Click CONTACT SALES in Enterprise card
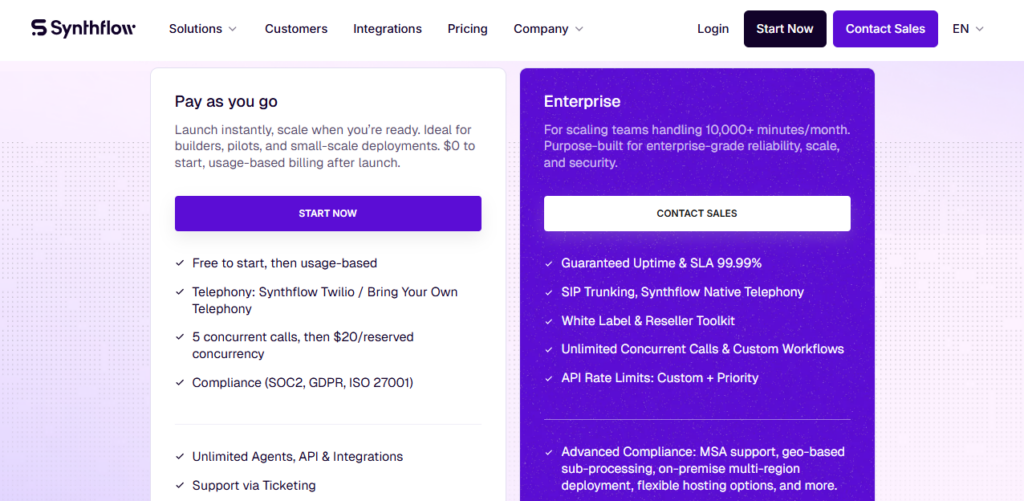The width and height of the screenshot is (1024, 501). tap(697, 214)
